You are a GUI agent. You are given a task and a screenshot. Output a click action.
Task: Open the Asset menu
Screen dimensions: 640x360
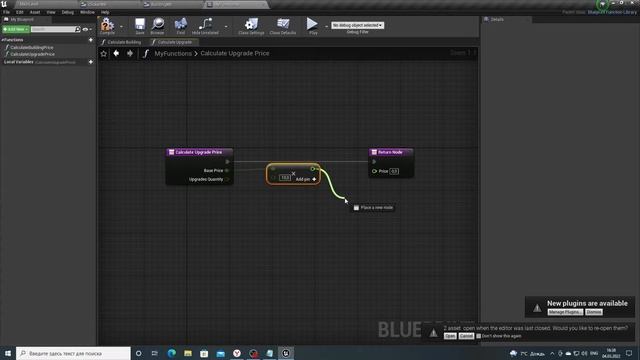35,12
